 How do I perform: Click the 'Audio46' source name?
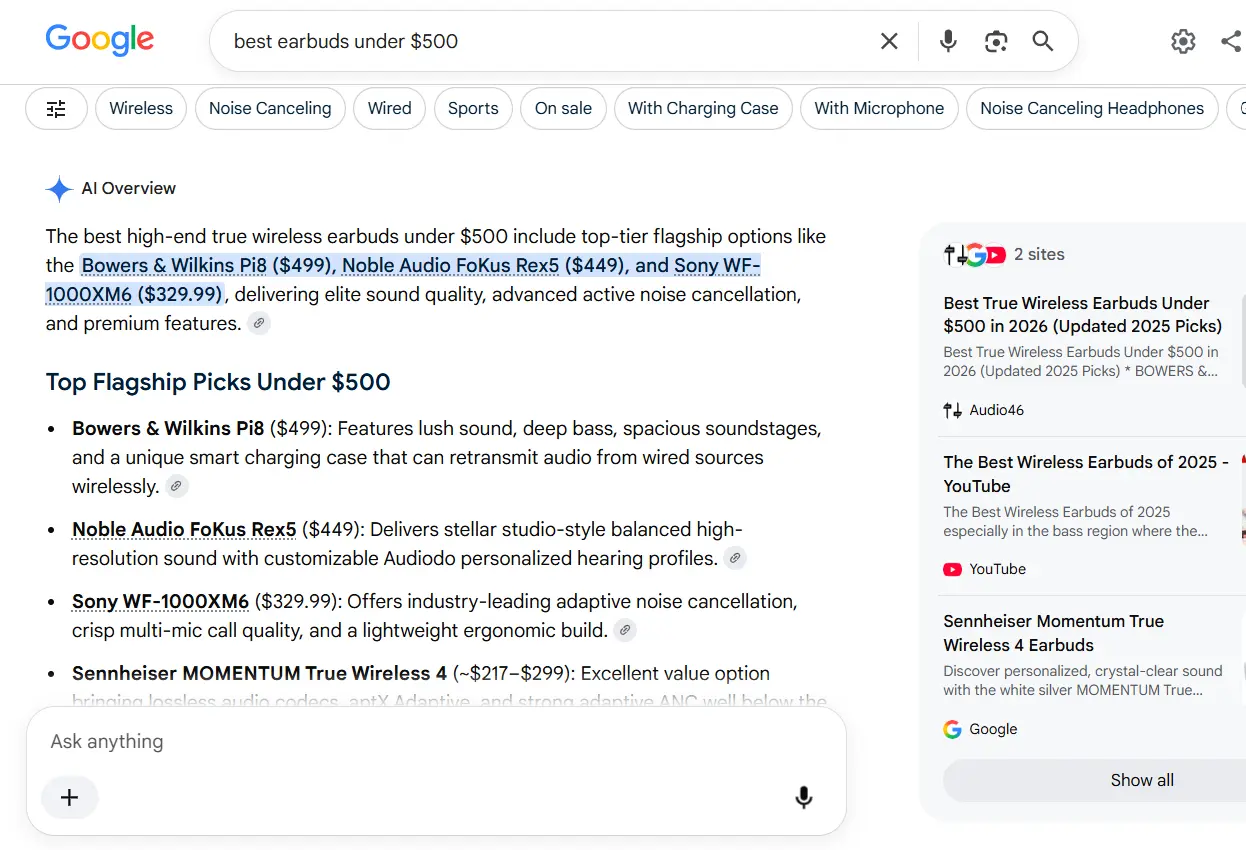coord(996,410)
